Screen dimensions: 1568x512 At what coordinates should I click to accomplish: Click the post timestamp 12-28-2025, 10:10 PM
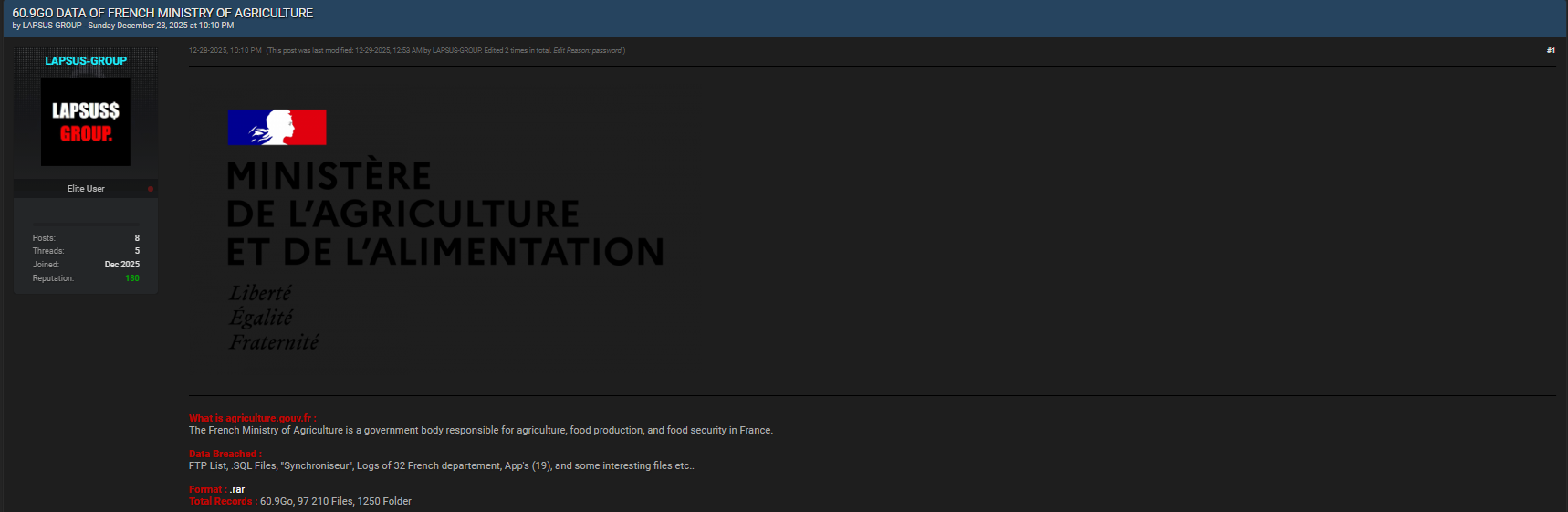tap(225, 51)
